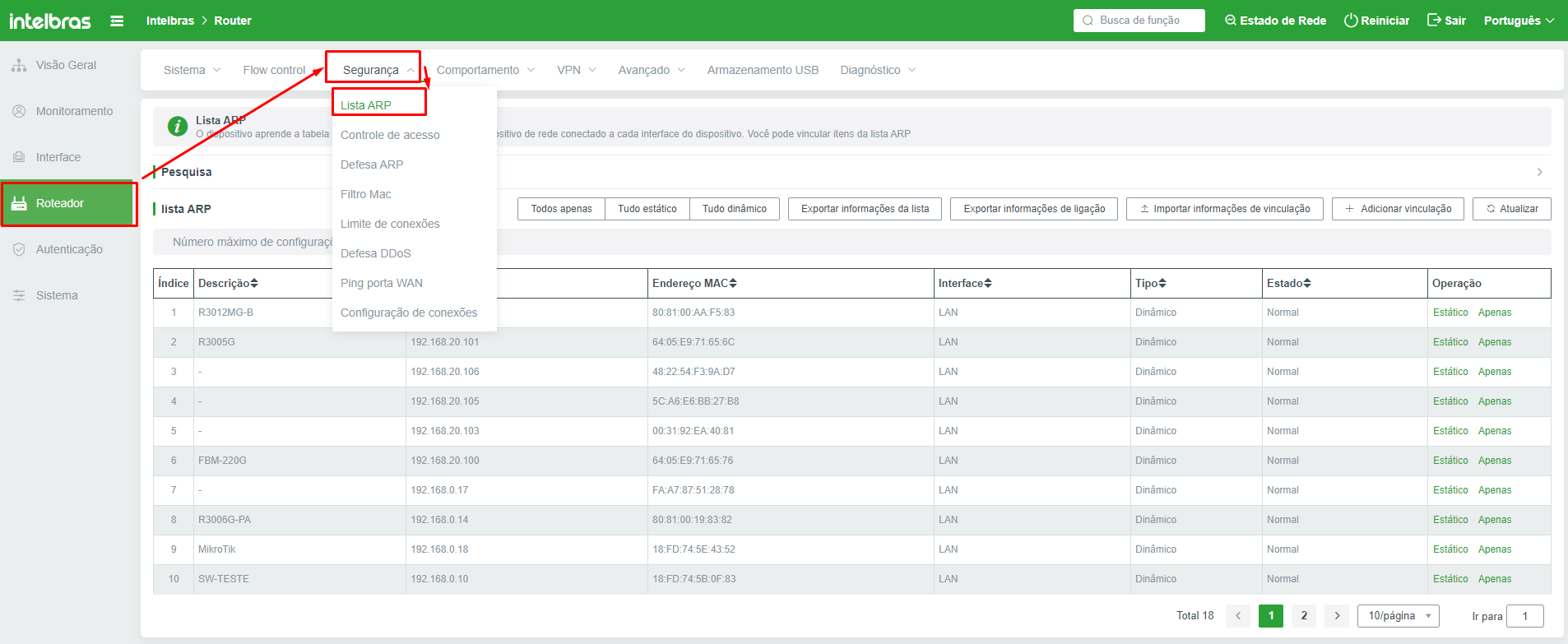Viewport: 1568px width, 644px height.
Task: Click Exportar informações da lista
Action: (x=865, y=209)
